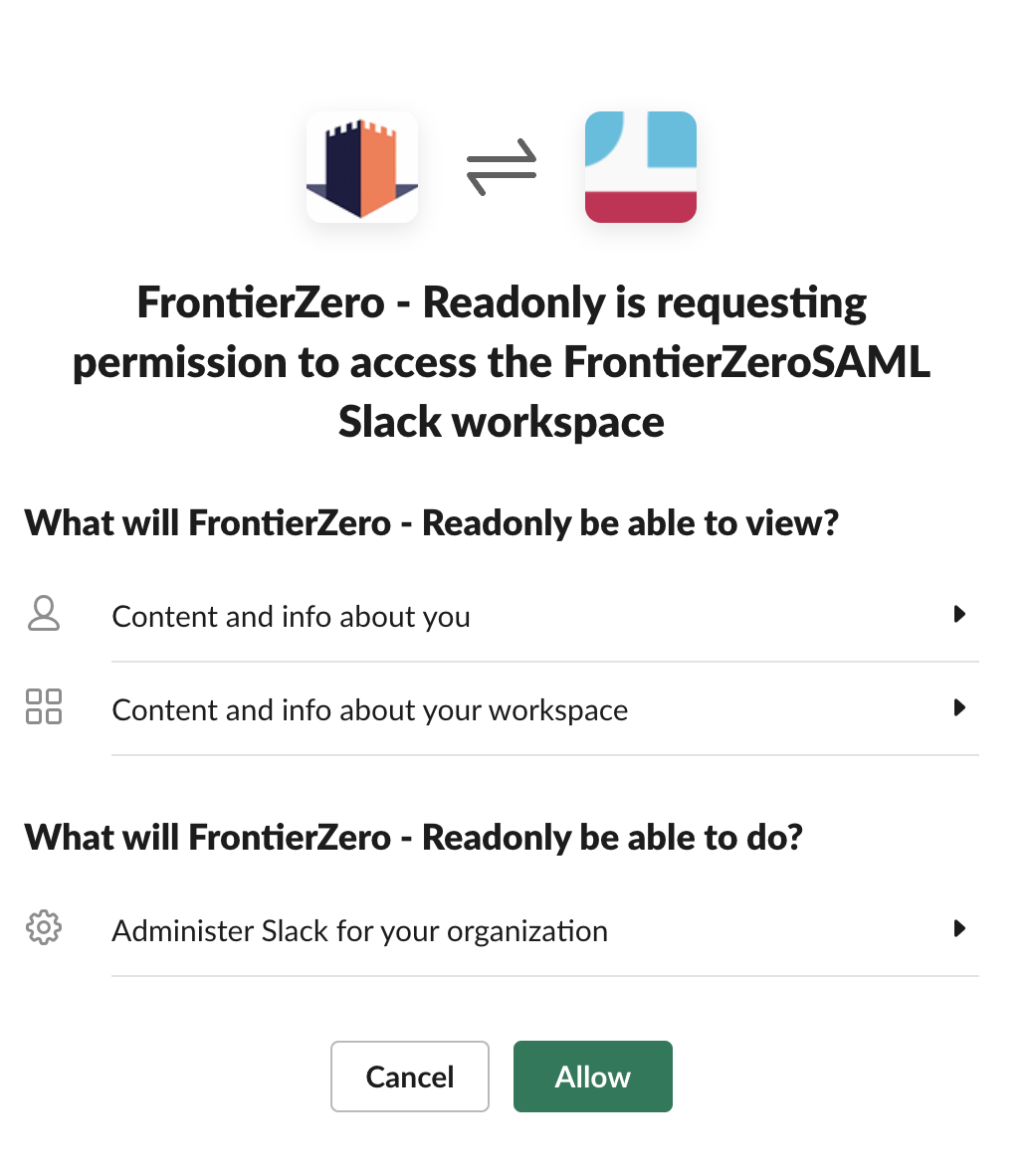This screenshot has height=1176, width=1033.
Task: Expand 'Content and info about you' arrow
Action: (x=959, y=615)
